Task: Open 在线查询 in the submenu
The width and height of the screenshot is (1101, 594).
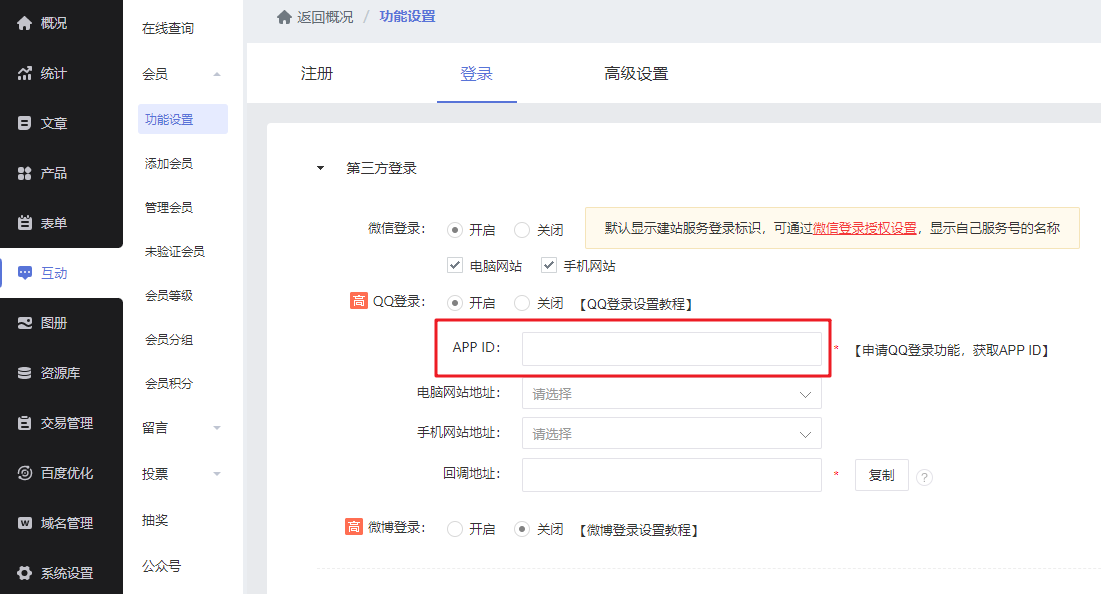Action: pos(168,28)
